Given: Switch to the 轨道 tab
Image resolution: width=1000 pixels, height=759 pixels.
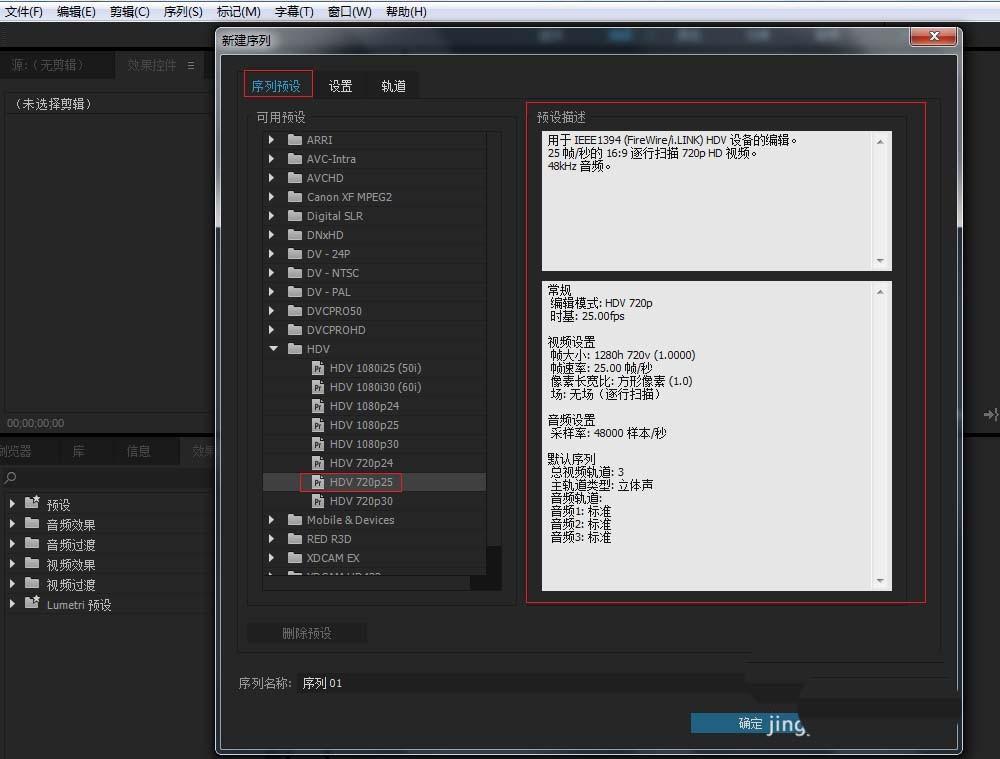Looking at the screenshot, I should (393, 85).
